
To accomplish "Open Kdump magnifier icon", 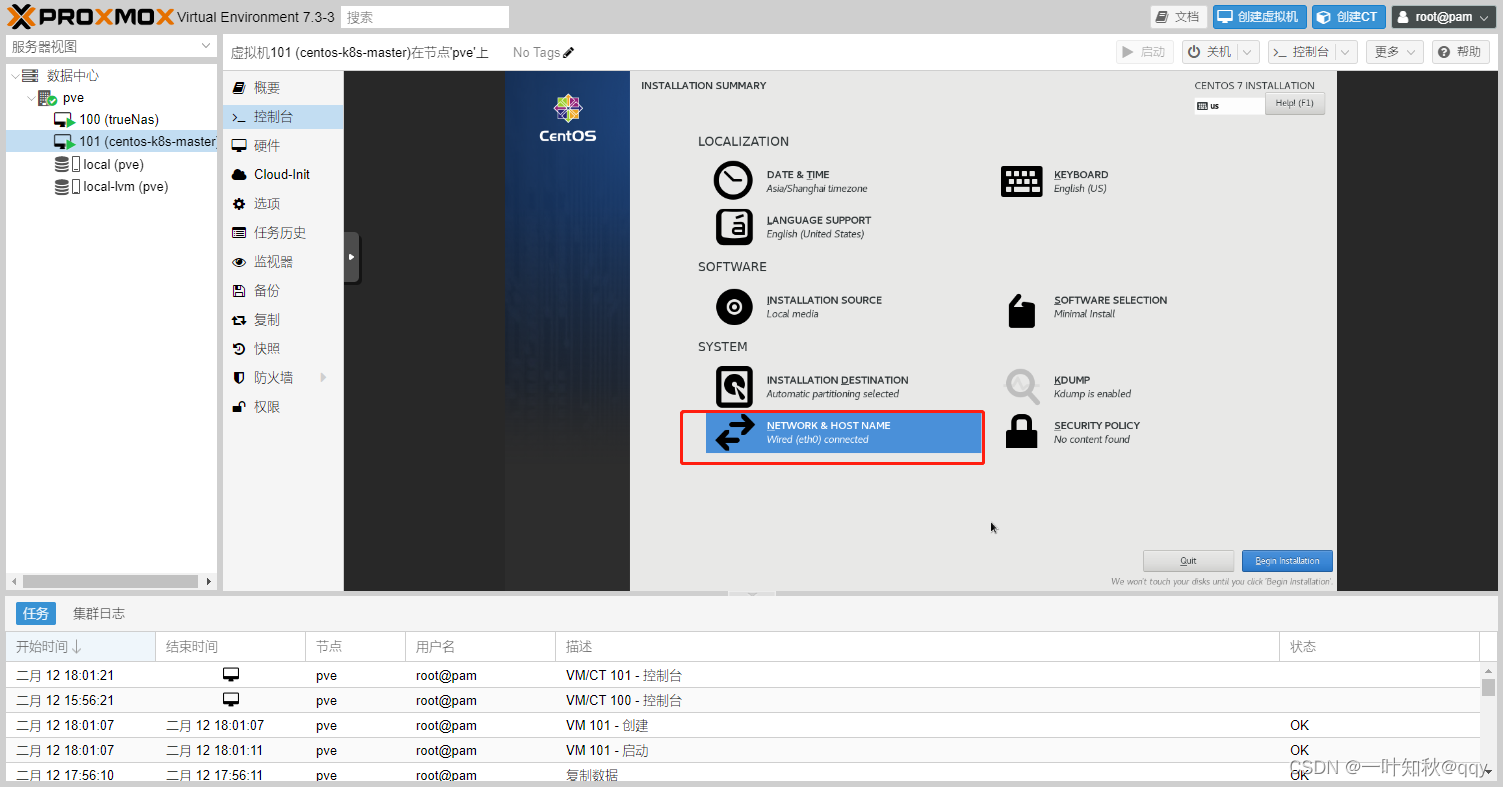I will (x=1022, y=386).
